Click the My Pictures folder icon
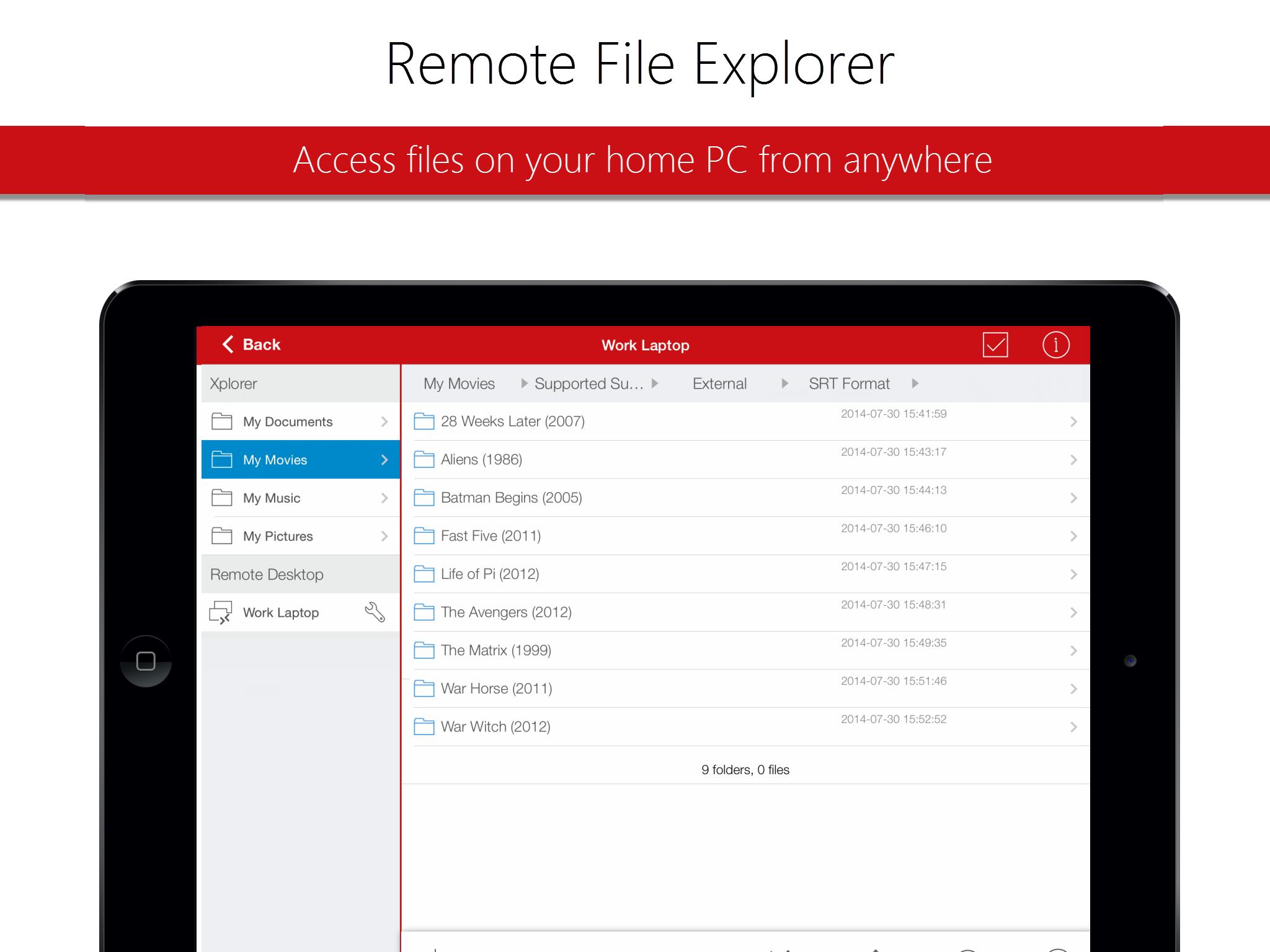1270x952 pixels. (x=222, y=536)
